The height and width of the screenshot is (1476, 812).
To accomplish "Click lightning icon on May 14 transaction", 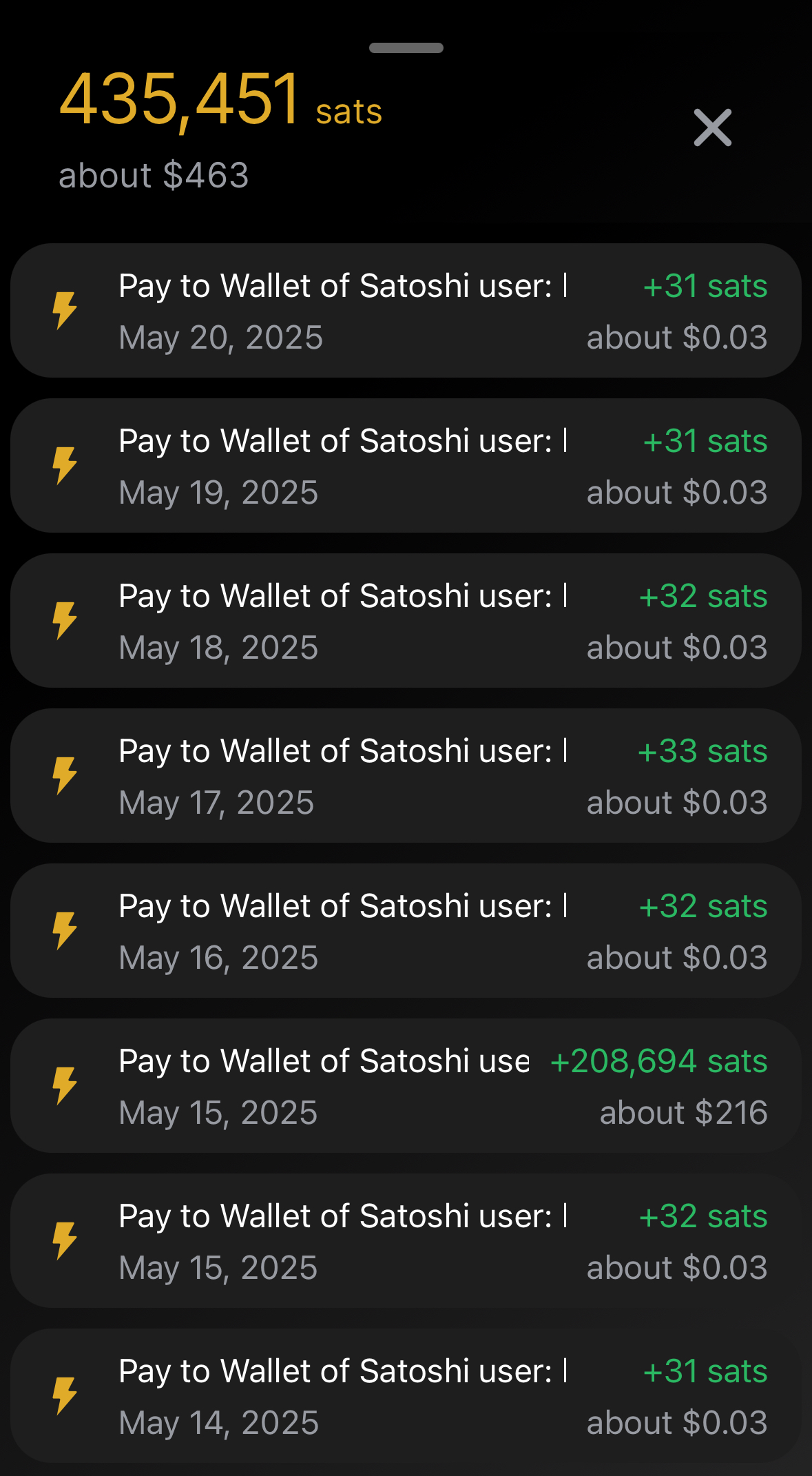I will [x=65, y=1395].
